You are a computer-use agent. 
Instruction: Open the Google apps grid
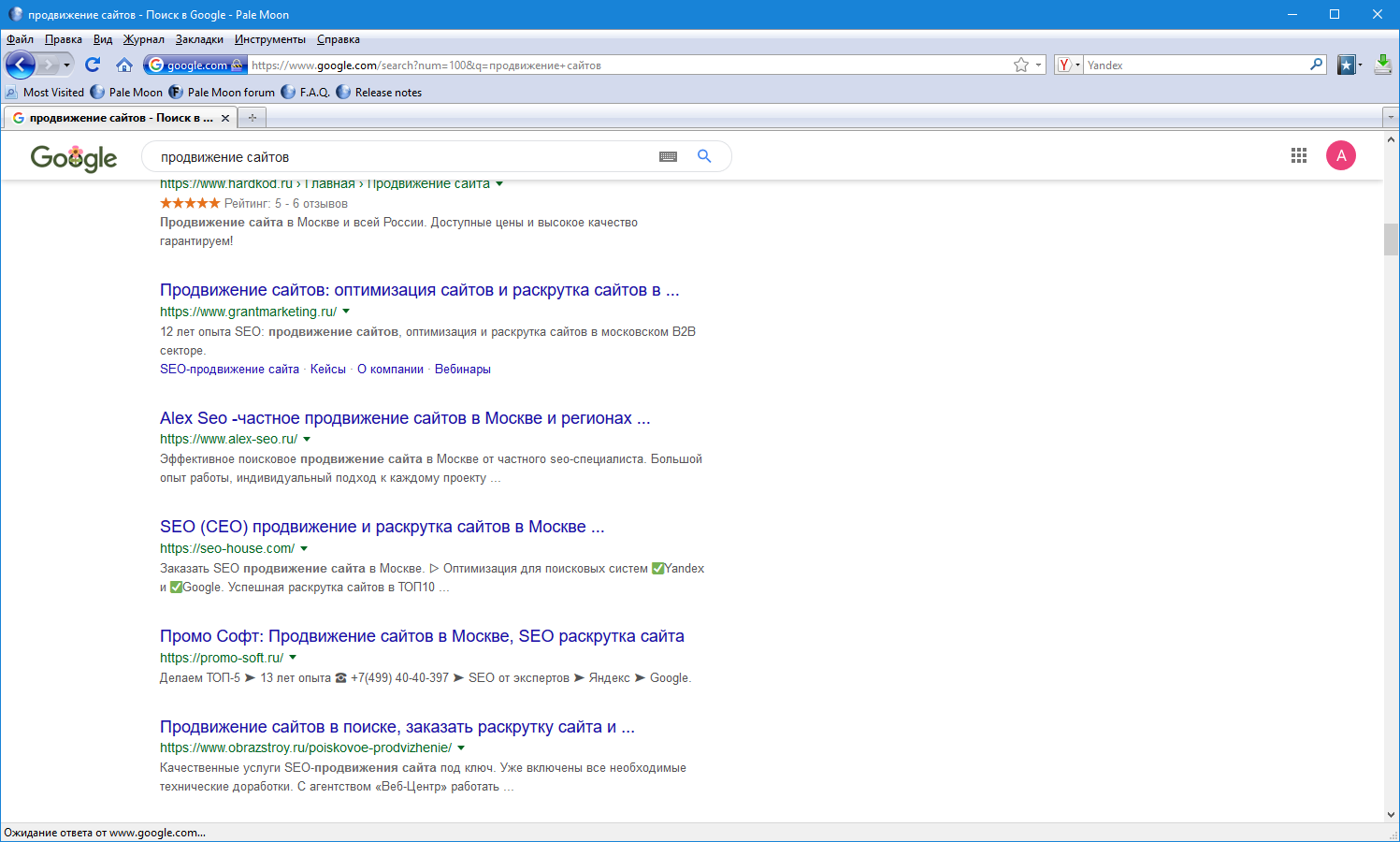click(1298, 156)
